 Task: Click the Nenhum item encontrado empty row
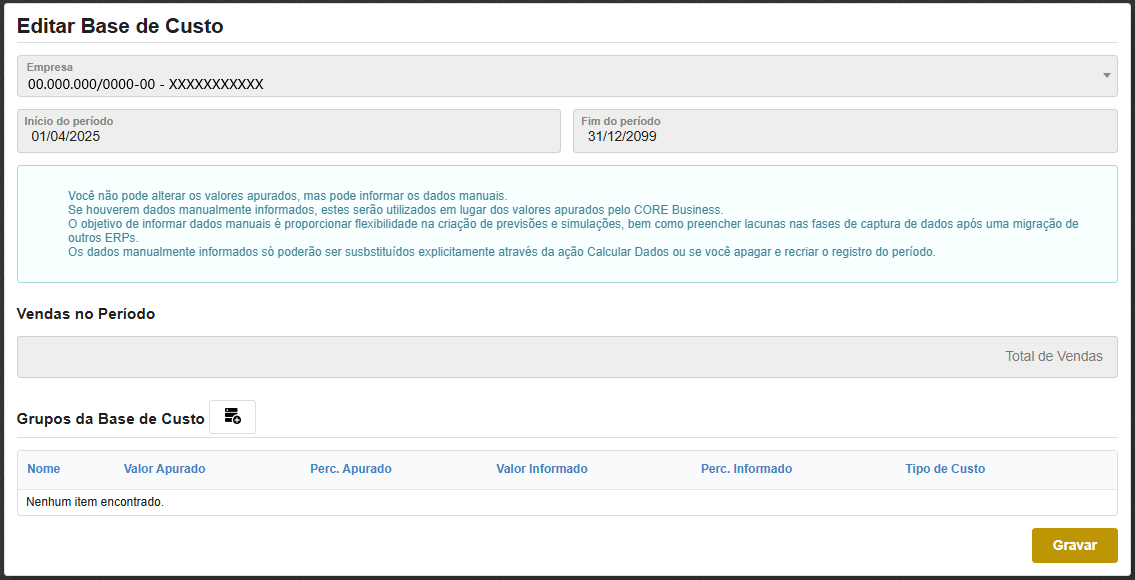pos(95,502)
